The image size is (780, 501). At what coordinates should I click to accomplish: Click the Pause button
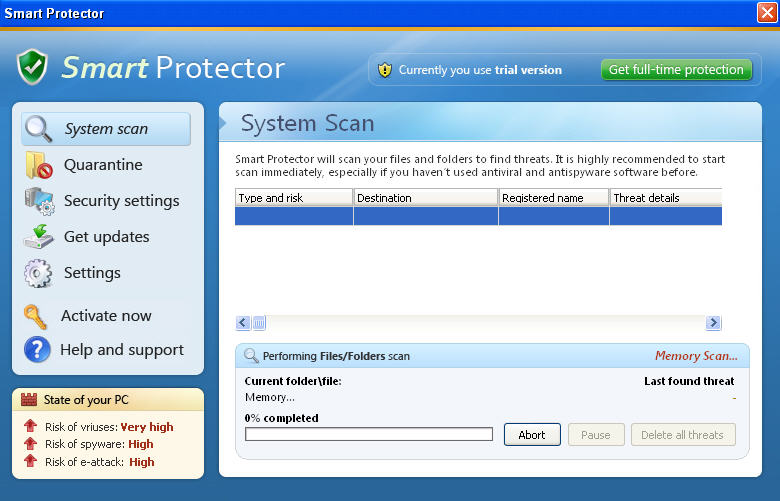596,435
